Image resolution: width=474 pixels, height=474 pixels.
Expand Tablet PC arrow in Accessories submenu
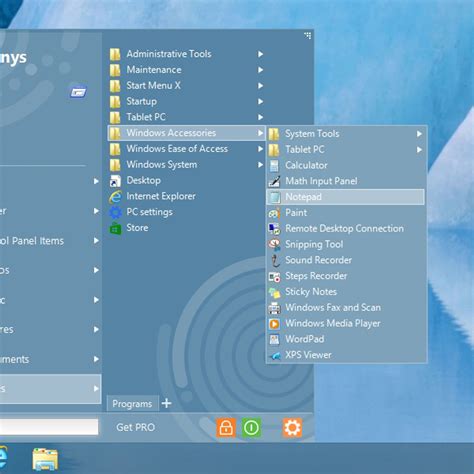coord(419,150)
